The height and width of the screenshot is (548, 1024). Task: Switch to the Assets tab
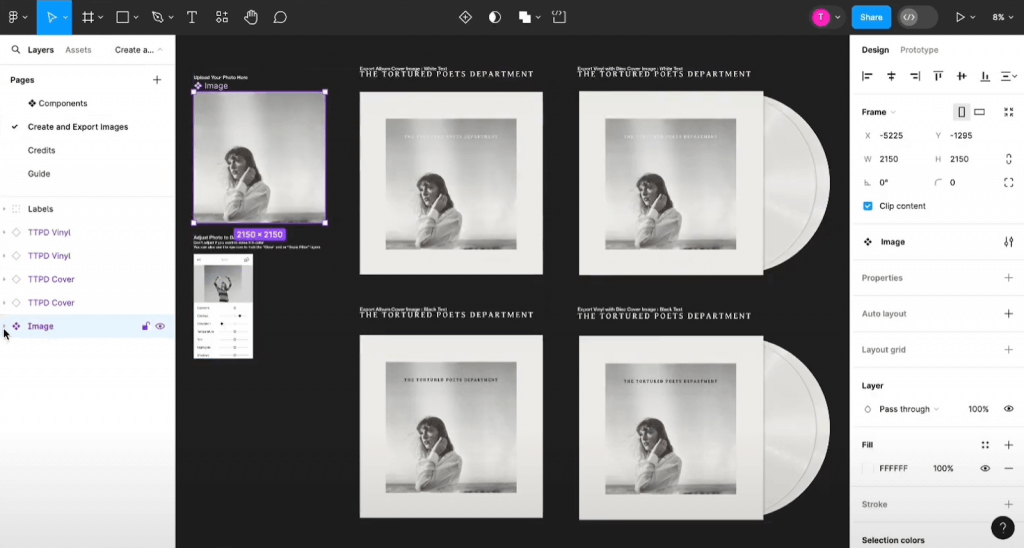pos(78,50)
